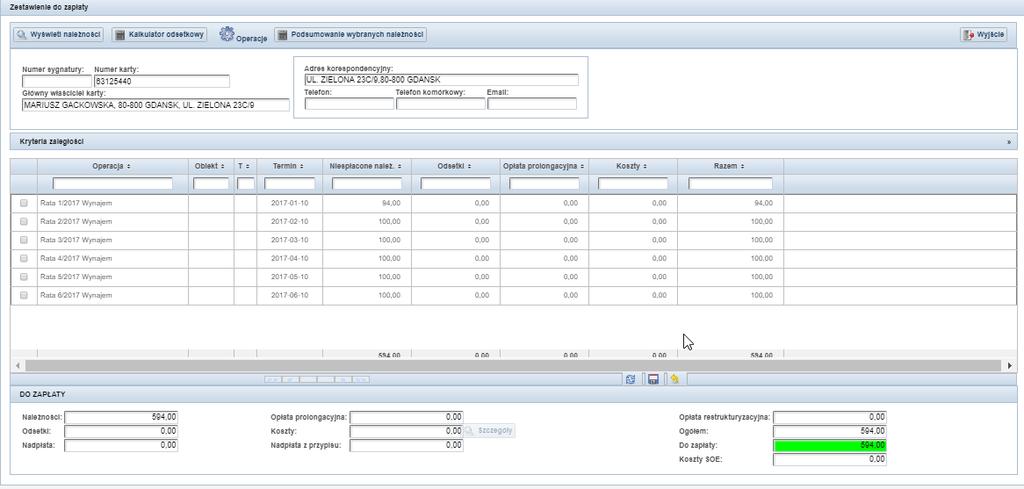Expand the Kryteria zaległości panel
Viewport: 1024px width, 489px height.
1009,142
